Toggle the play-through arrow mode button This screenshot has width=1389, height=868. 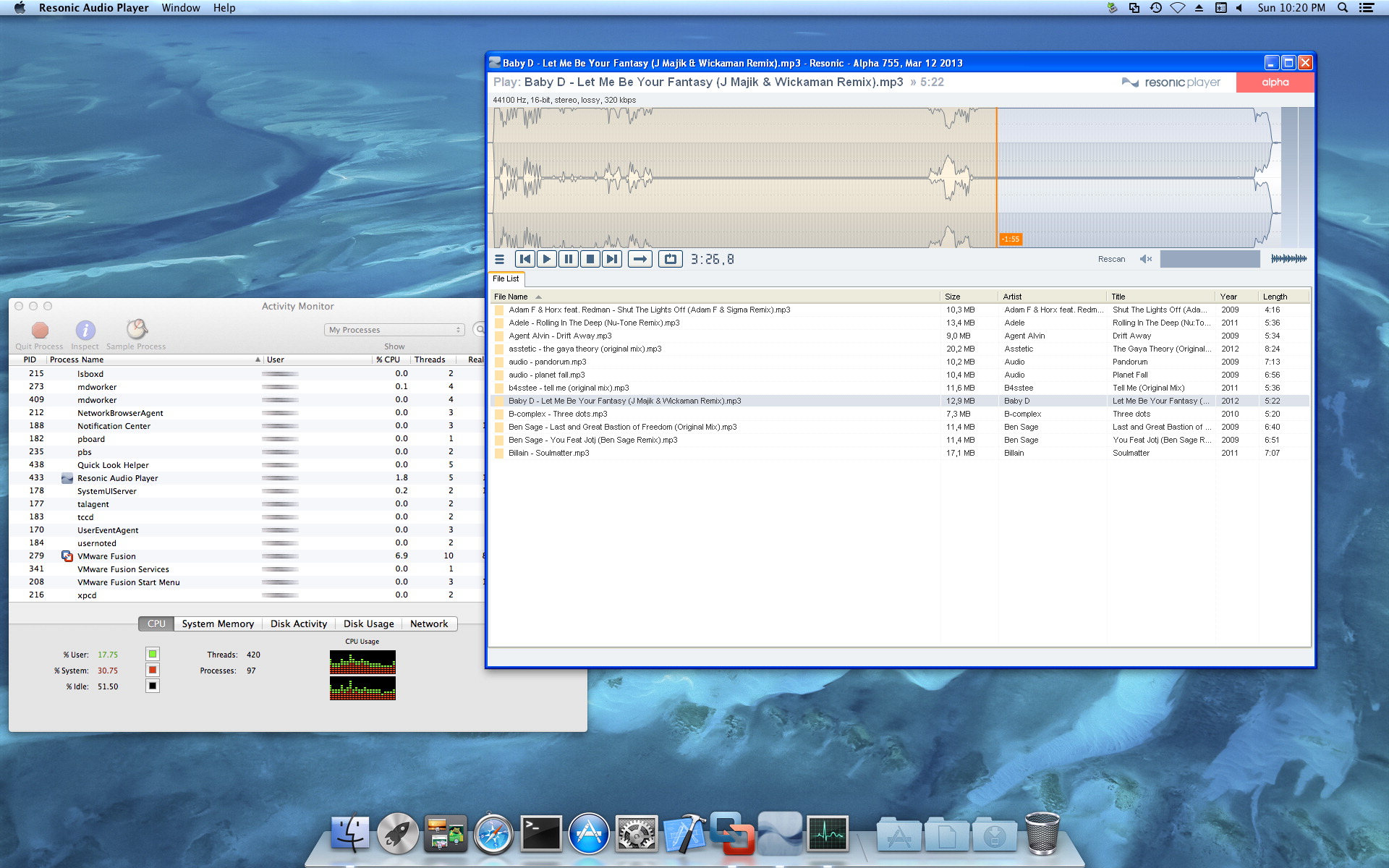point(640,259)
